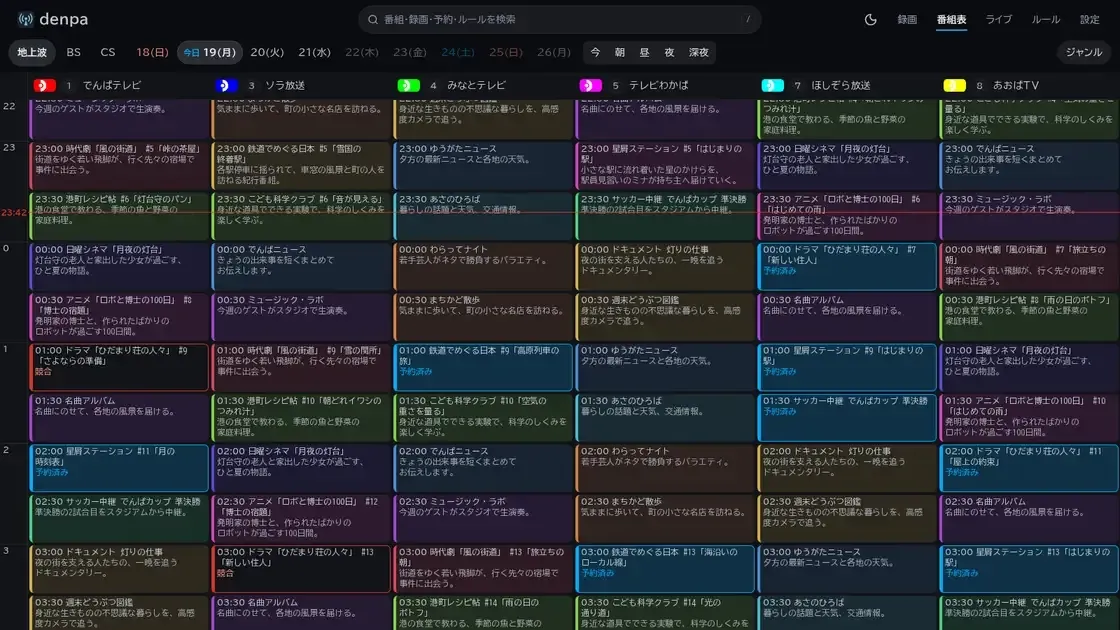1120x630 pixels.
Task: Open 01:30 サッカー中継 reserved on ほしぞら放送
Action: (x=847, y=418)
